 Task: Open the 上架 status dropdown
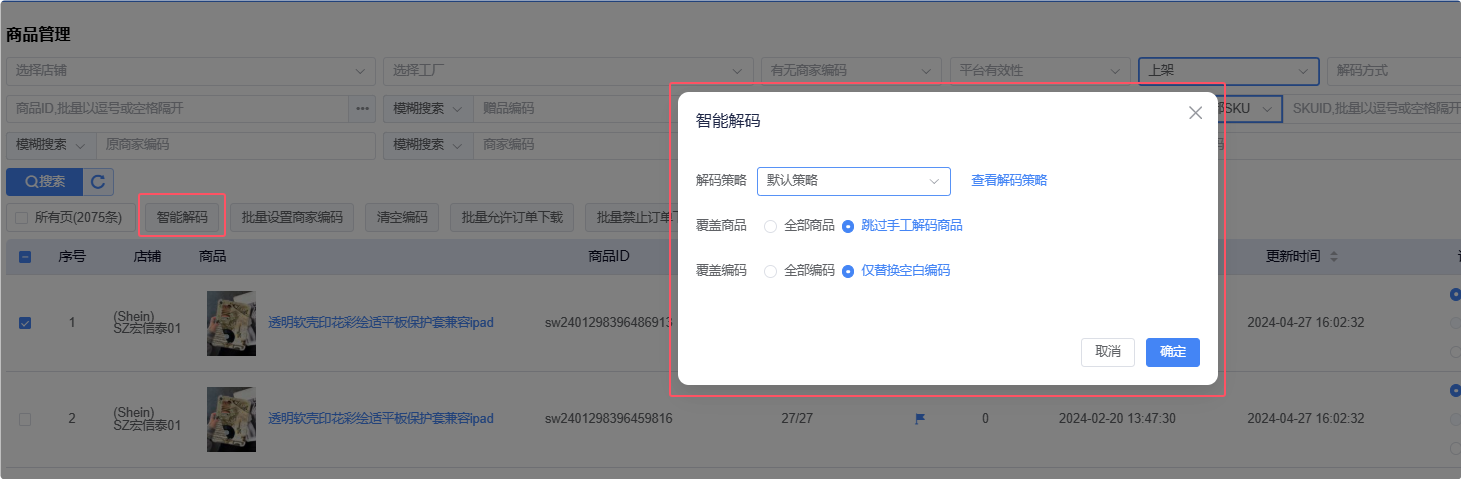[x=1229, y=71]
